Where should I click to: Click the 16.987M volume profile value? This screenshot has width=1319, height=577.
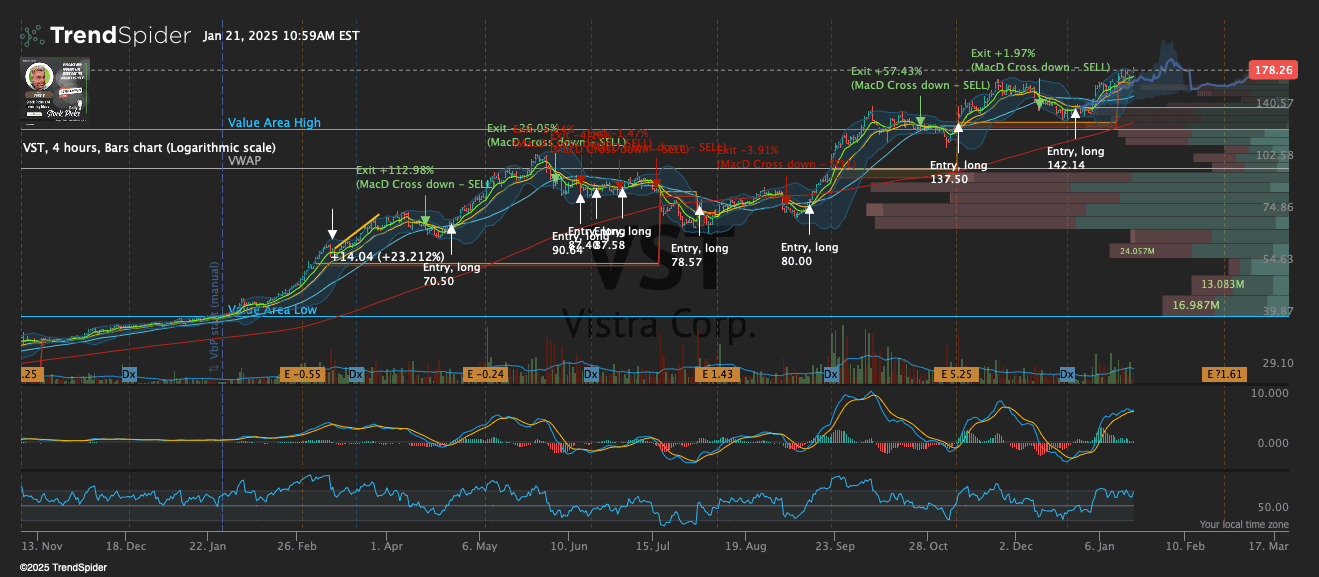click(x=1198, y=305)
